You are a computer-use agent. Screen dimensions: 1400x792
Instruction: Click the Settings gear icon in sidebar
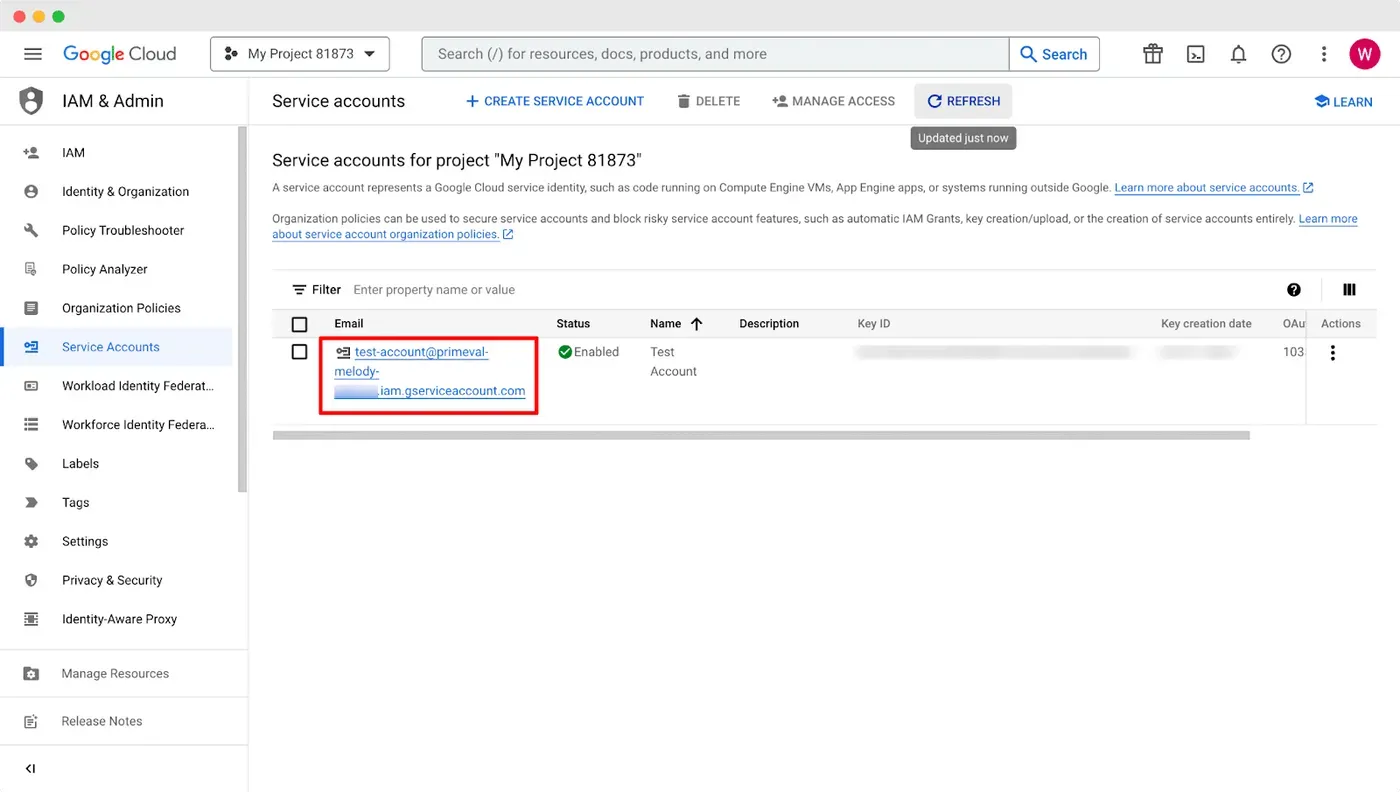pyautogui.click(x=31, y=541)
